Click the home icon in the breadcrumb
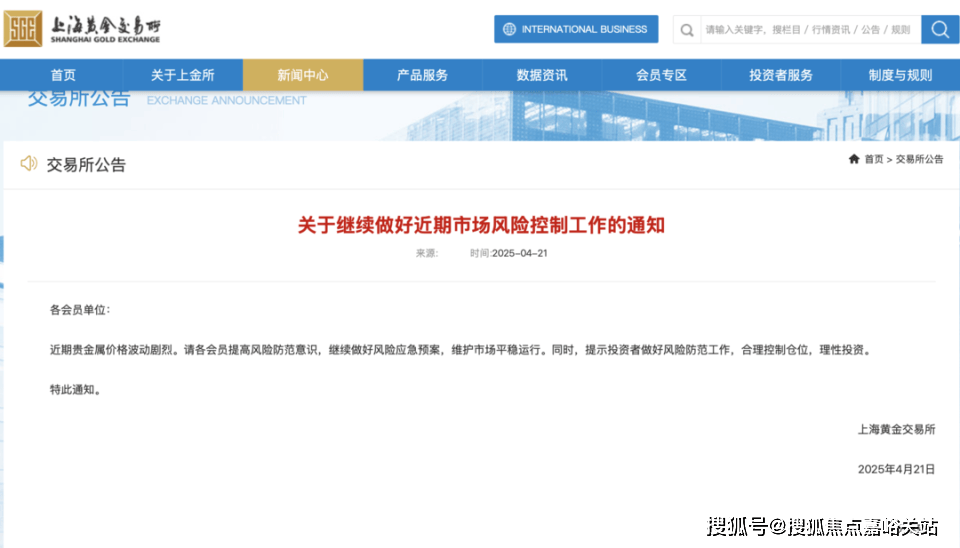 click(853, 159)
